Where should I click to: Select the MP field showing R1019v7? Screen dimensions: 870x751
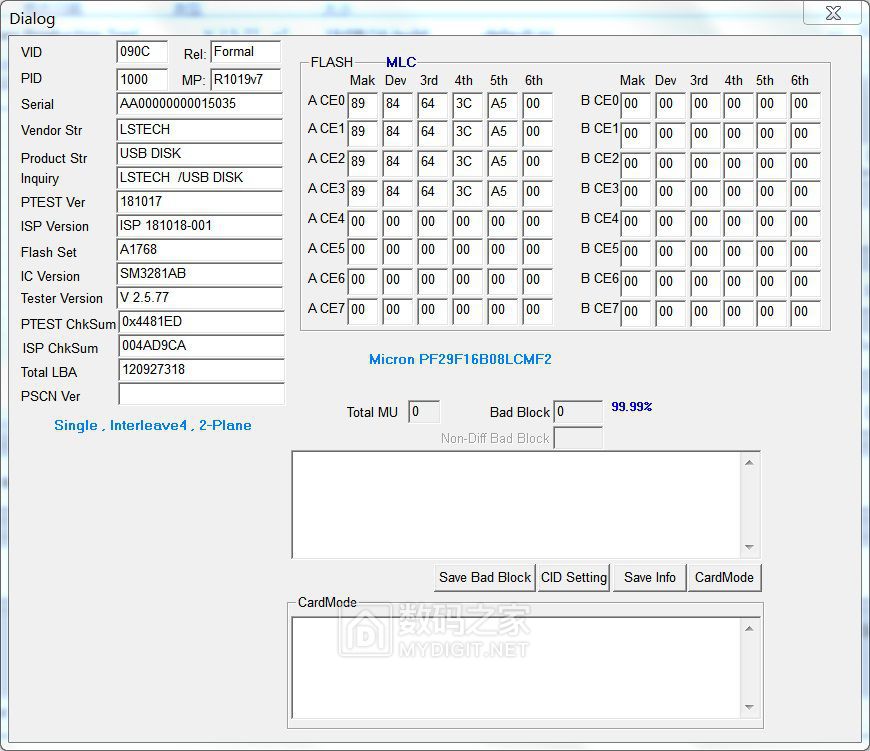click(245, 79)
